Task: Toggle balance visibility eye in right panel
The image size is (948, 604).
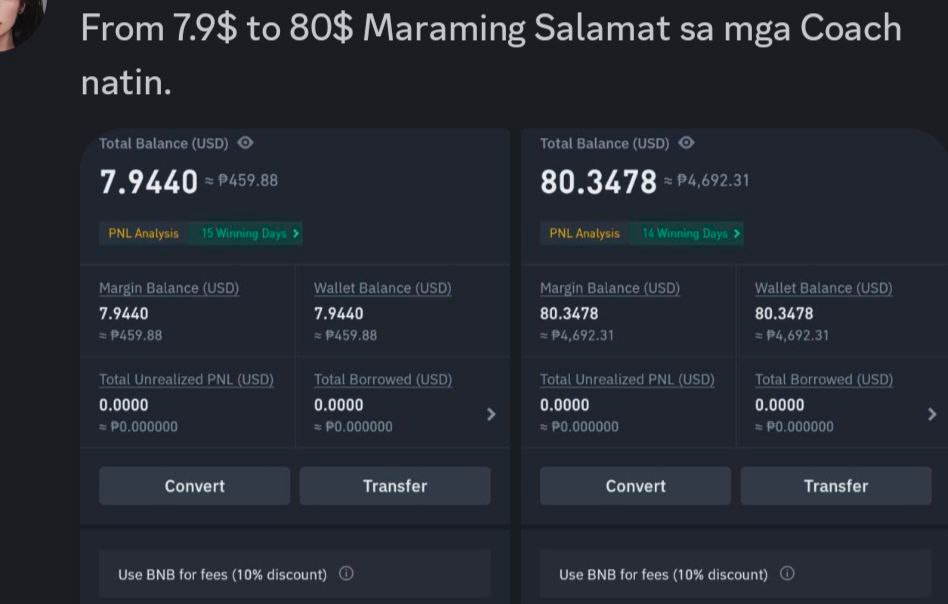Action: (686, 143)
